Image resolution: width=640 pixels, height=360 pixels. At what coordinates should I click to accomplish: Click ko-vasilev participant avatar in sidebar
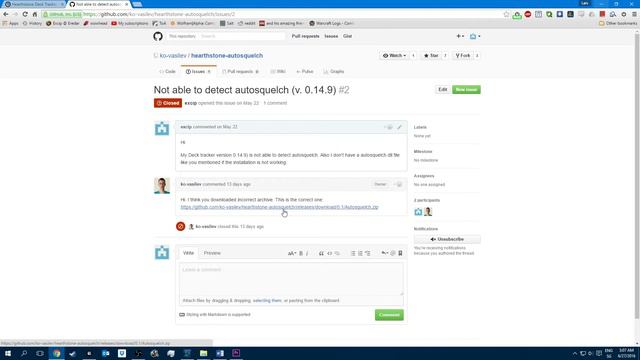click(428, 212)
